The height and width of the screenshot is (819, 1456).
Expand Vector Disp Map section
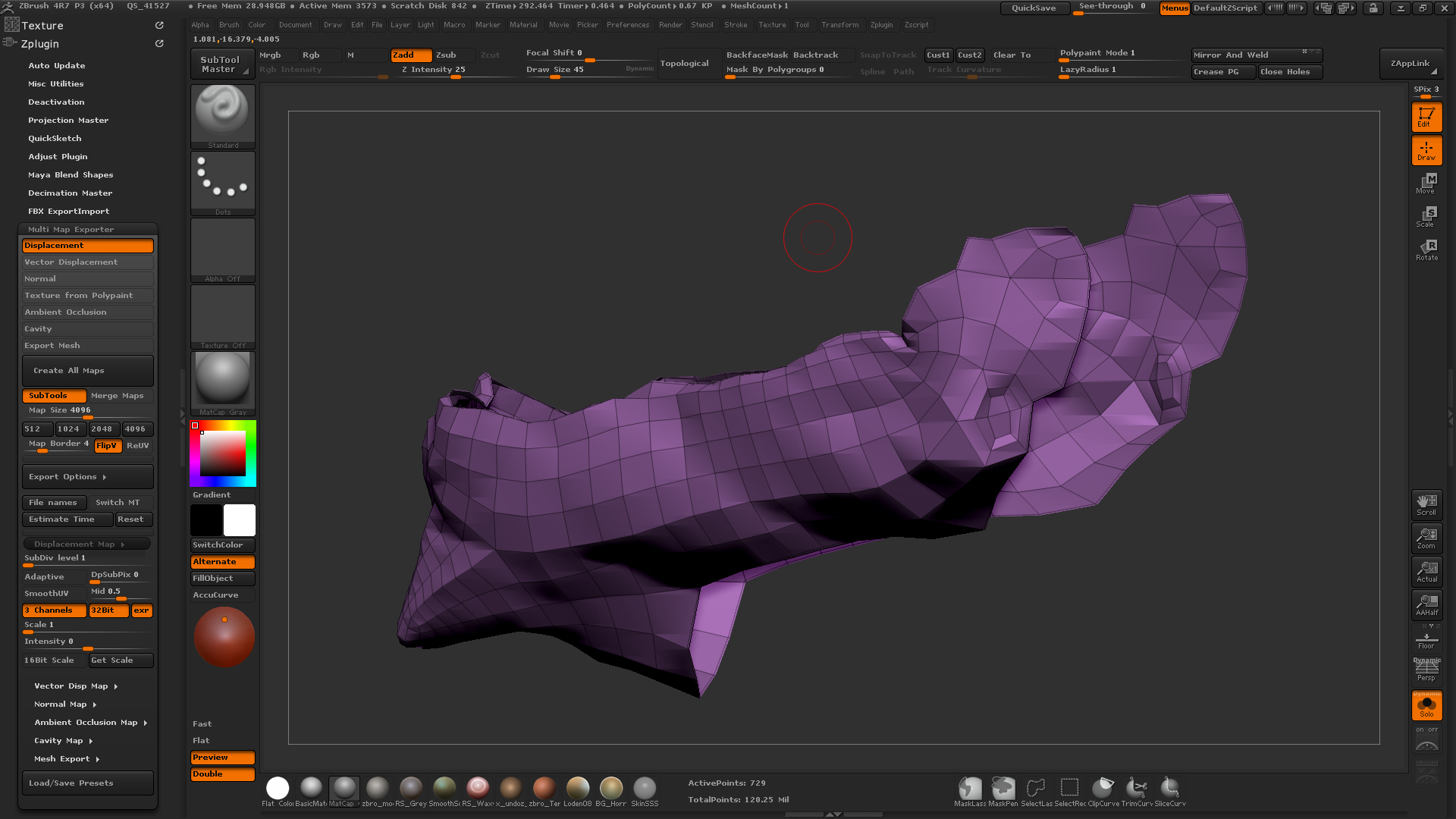pyautogui.click(x=76, y=686)
